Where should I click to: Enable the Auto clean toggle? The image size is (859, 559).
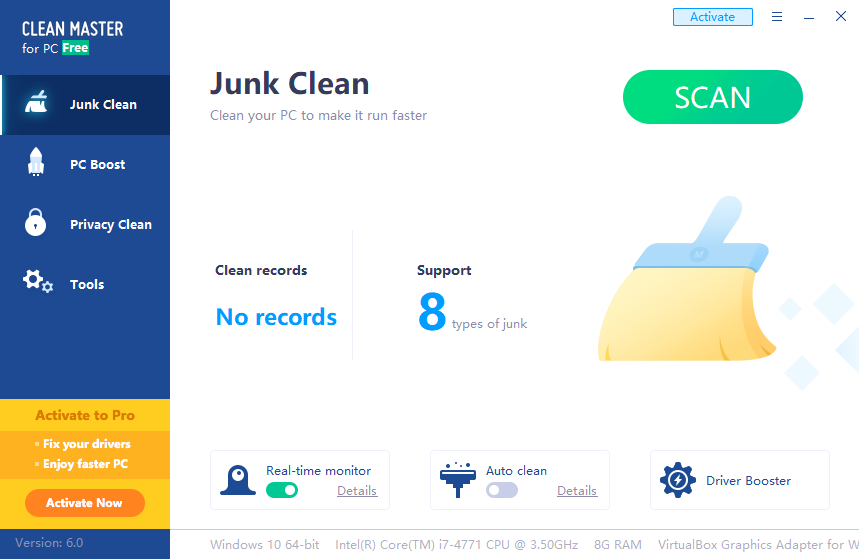pos(502,490)
